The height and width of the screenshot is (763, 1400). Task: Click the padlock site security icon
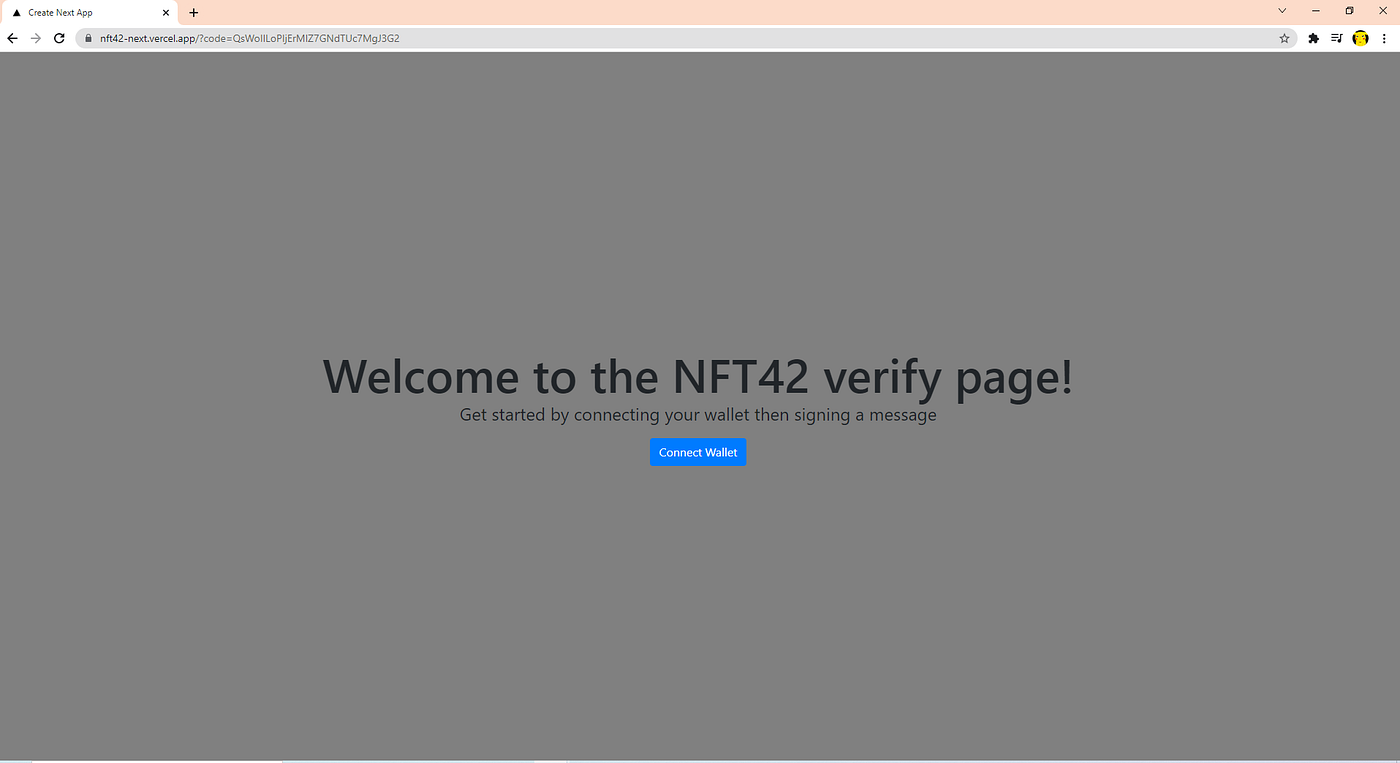[x=88, y=38]
